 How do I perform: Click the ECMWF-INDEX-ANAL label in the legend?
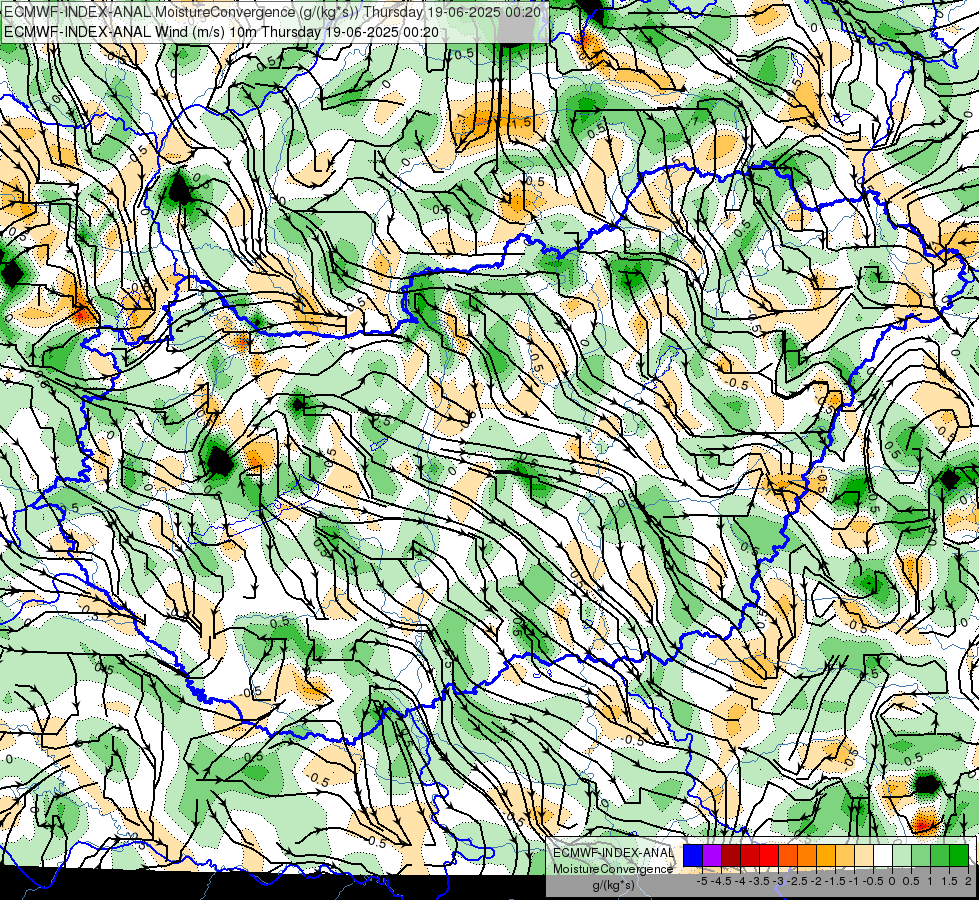[613, 853]
